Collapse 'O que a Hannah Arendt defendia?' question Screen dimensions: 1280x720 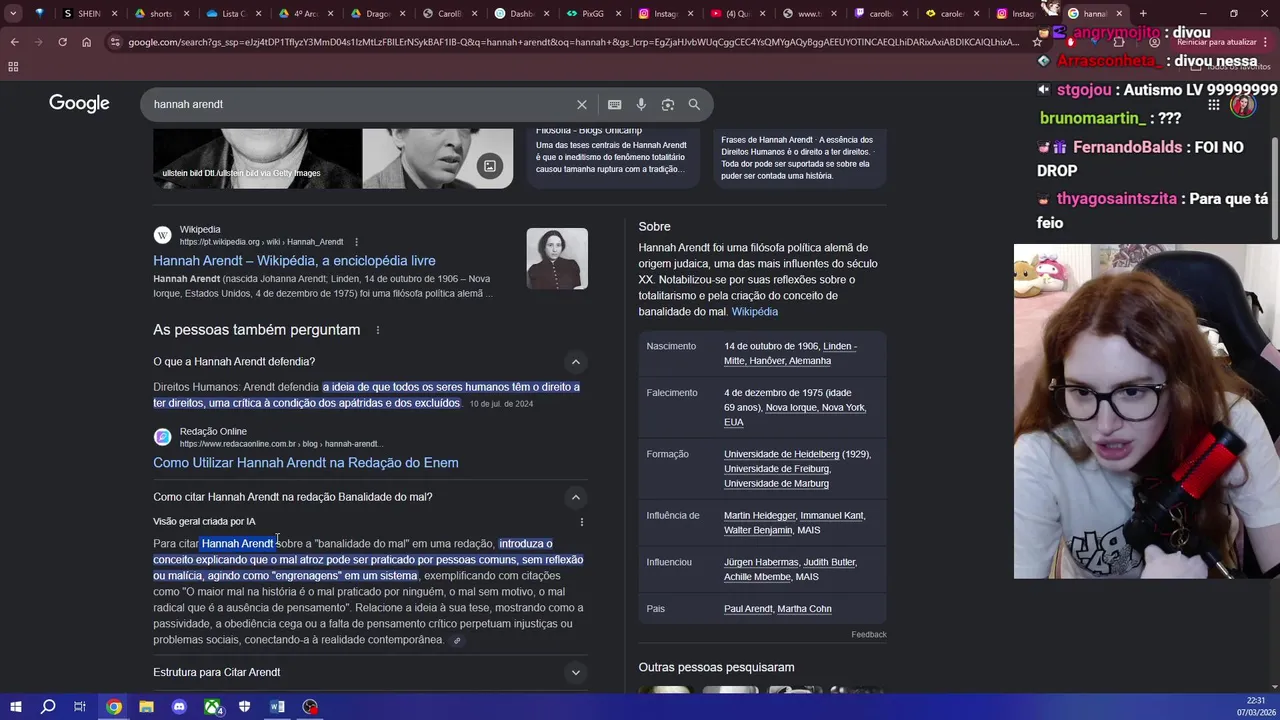click(x=575, y=362)
